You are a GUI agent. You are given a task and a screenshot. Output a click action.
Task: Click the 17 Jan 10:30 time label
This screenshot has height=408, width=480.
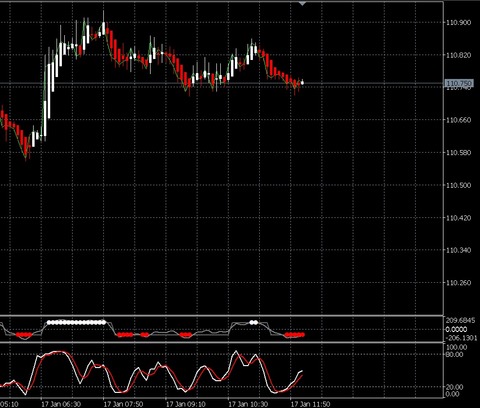point(248,404)
